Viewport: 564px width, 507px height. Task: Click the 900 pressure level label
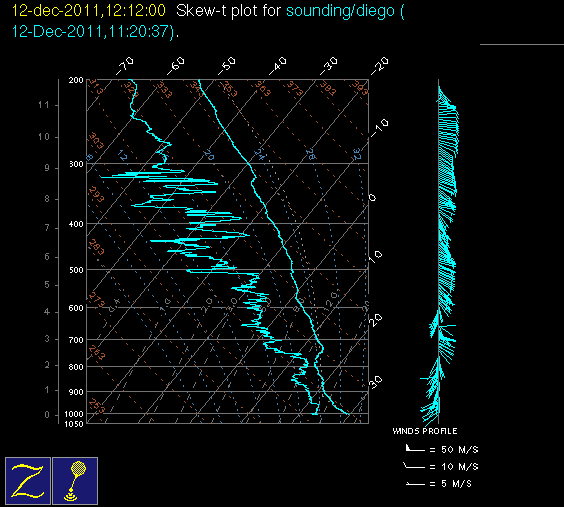[76, 392]
